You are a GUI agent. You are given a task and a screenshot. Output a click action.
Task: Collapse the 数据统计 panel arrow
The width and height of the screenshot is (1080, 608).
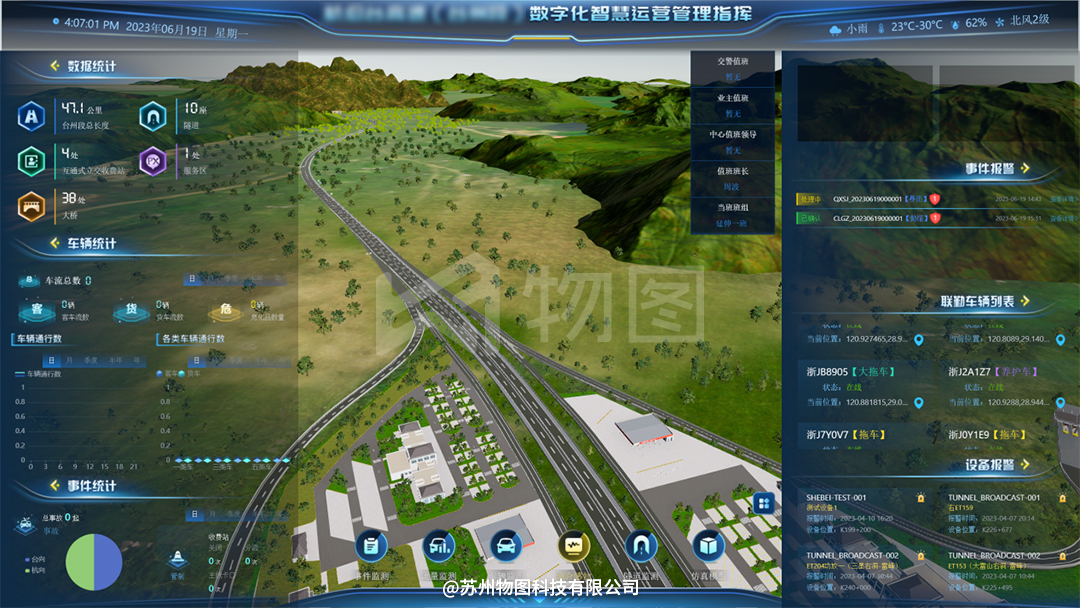point(55,67)
